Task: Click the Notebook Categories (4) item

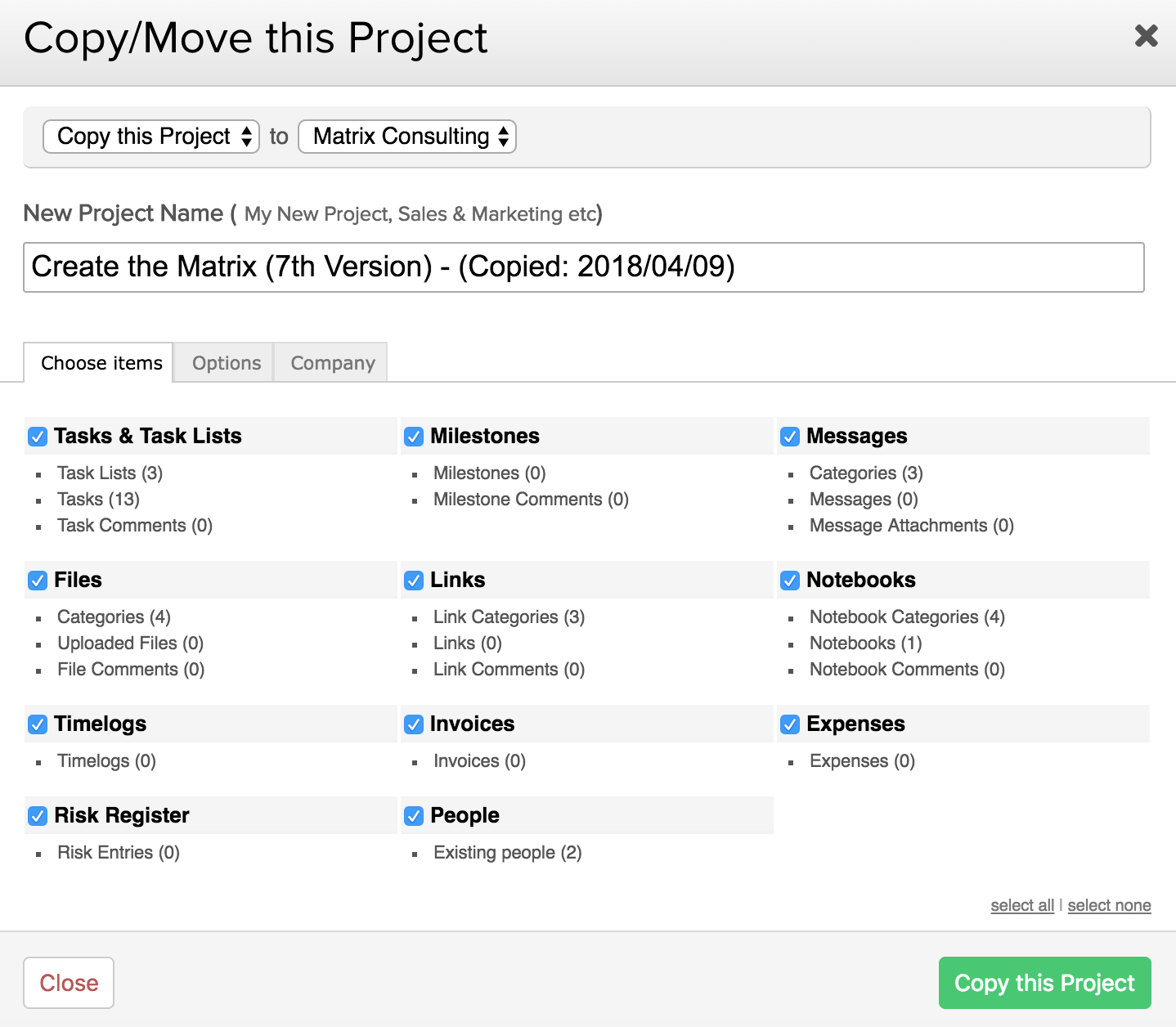Action: pyautogui.click(x=907, y=617)
